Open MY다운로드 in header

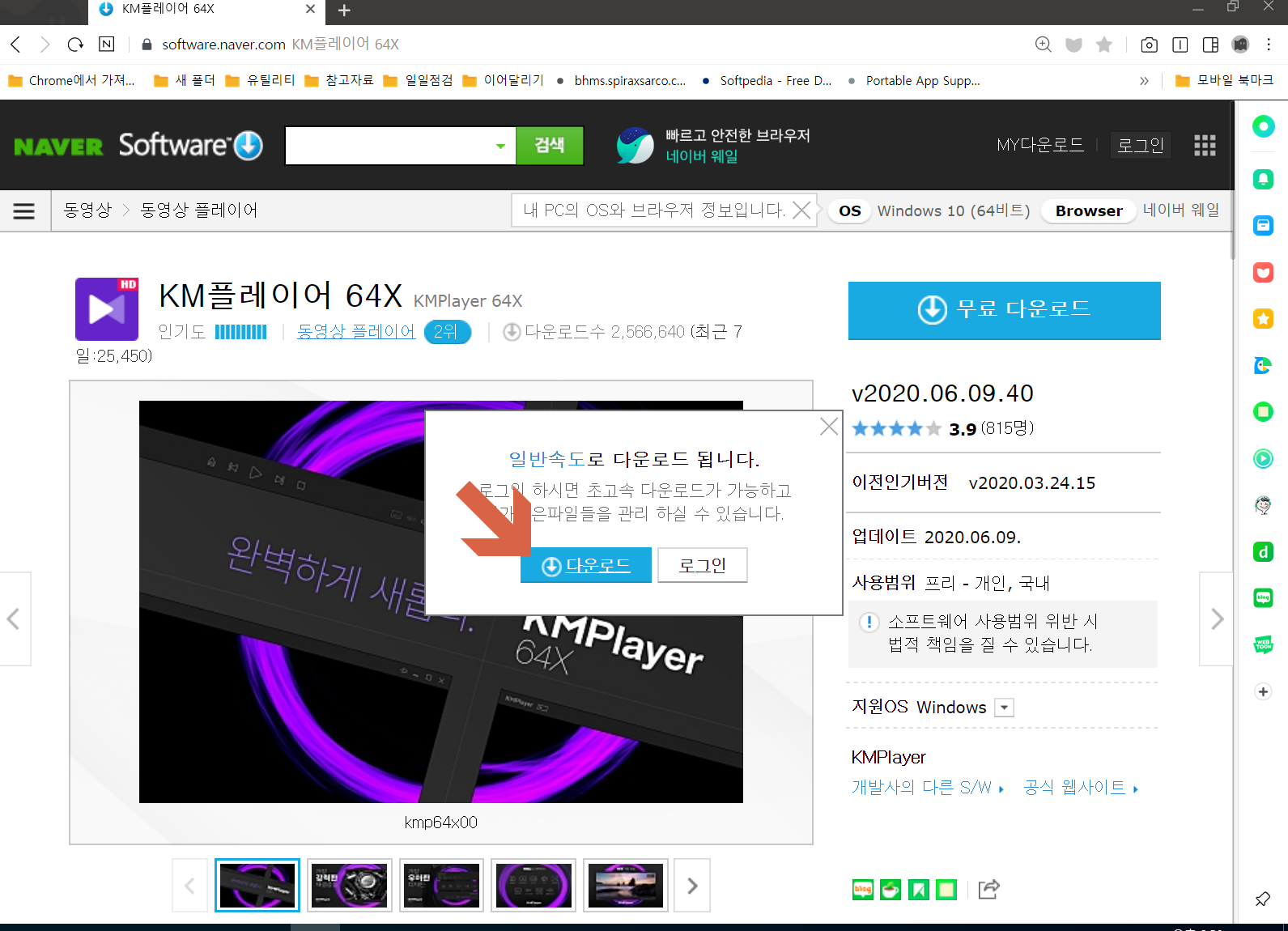point(1040,145)
